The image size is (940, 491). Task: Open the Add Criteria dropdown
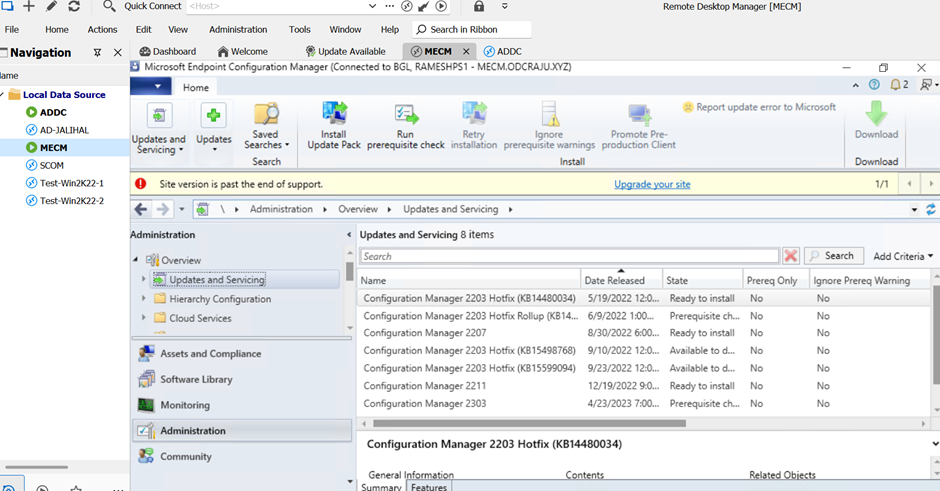coord(903,256)
